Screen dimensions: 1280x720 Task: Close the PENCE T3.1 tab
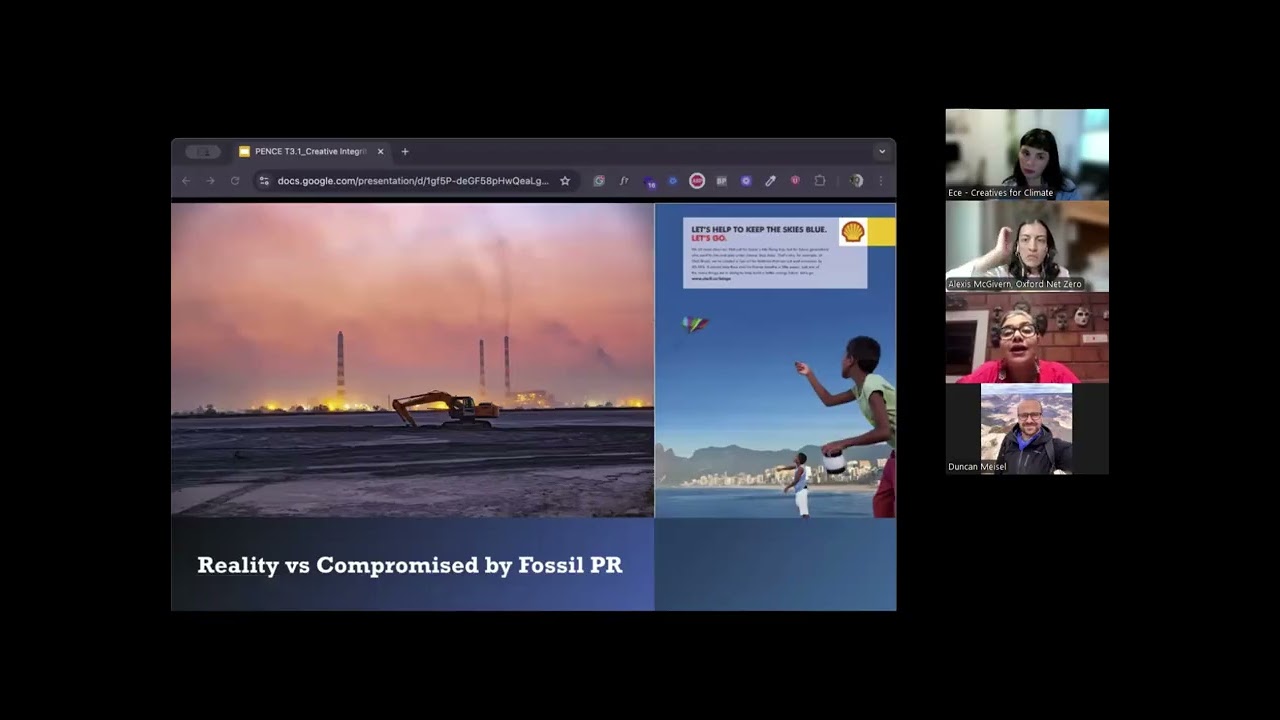380,152
